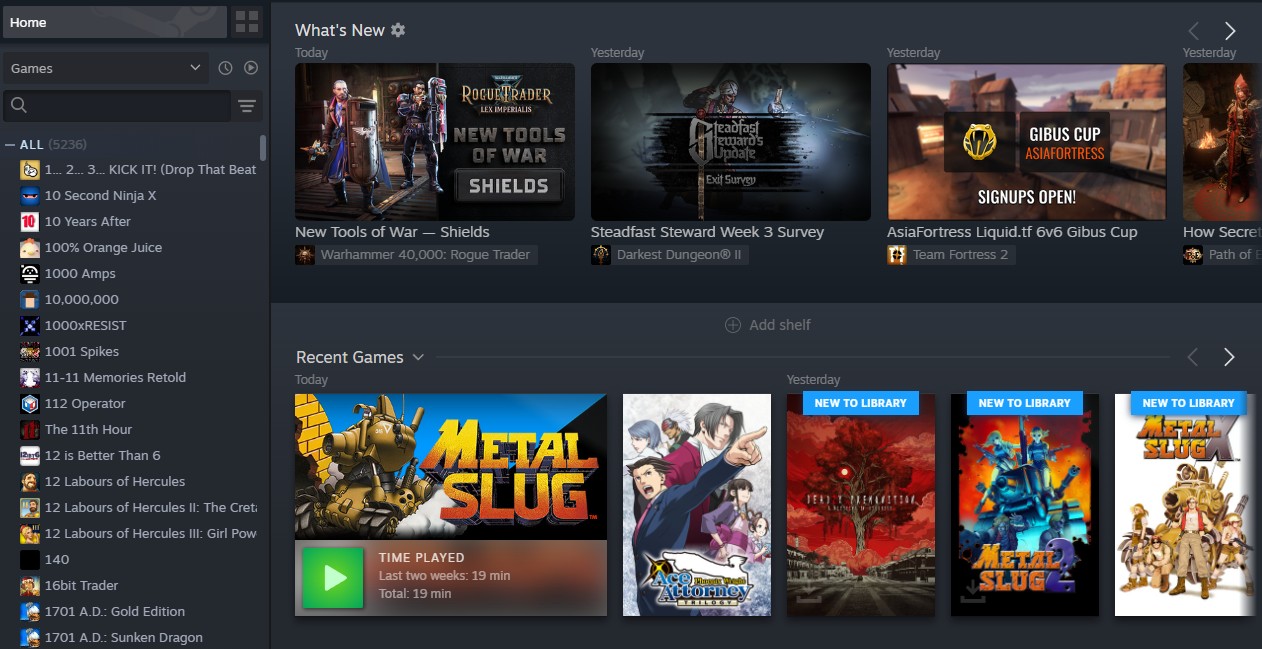Open Metal Slug 2 cover
The height and width of the screenshot is (649, 1262).
tap(1025, 505)
